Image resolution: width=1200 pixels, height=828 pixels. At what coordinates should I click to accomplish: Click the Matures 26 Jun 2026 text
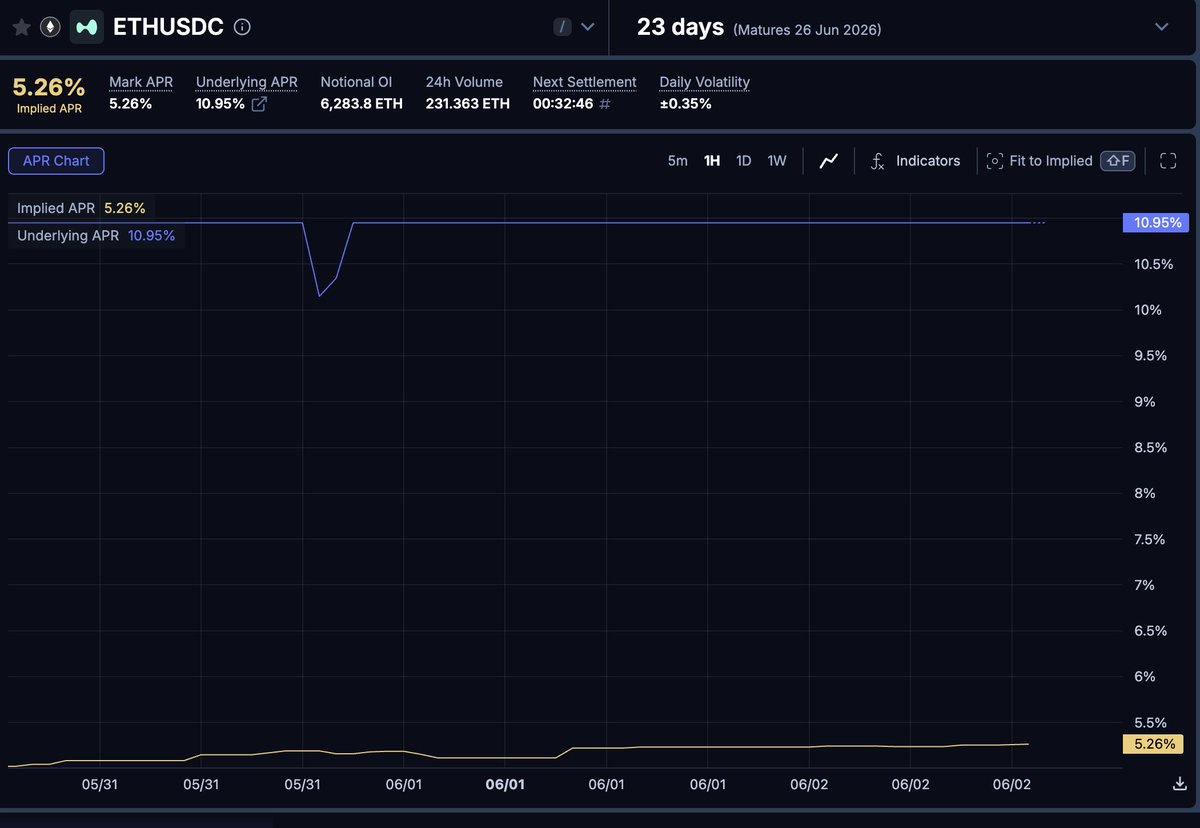807,30
